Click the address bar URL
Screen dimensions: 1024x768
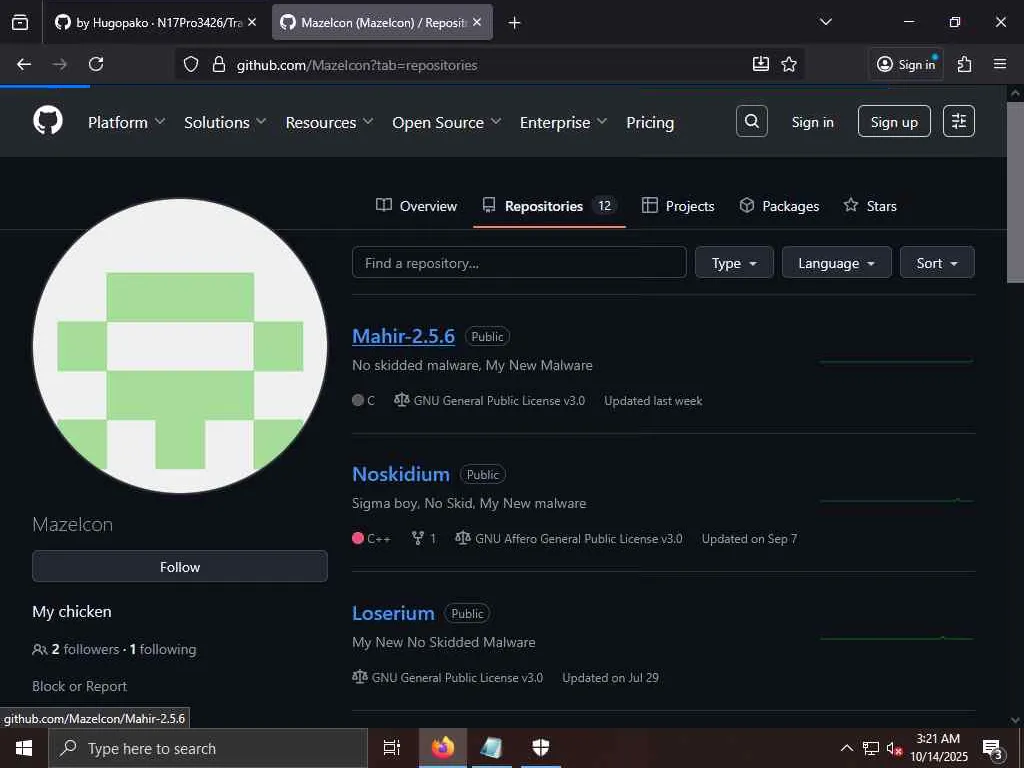[357, 65]
